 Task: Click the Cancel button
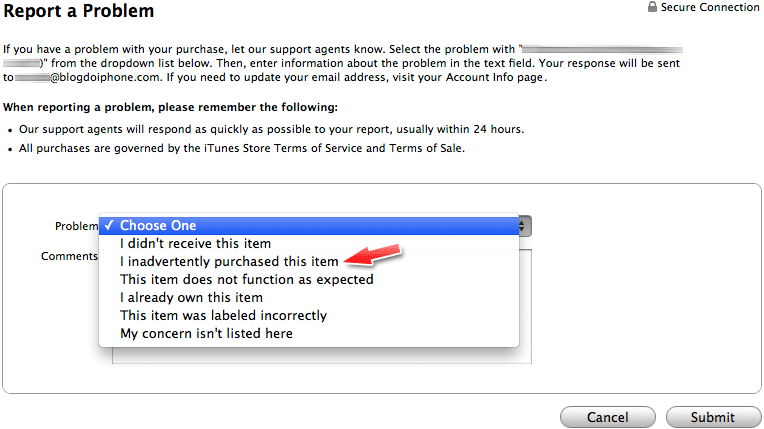[x=608, y=417]
